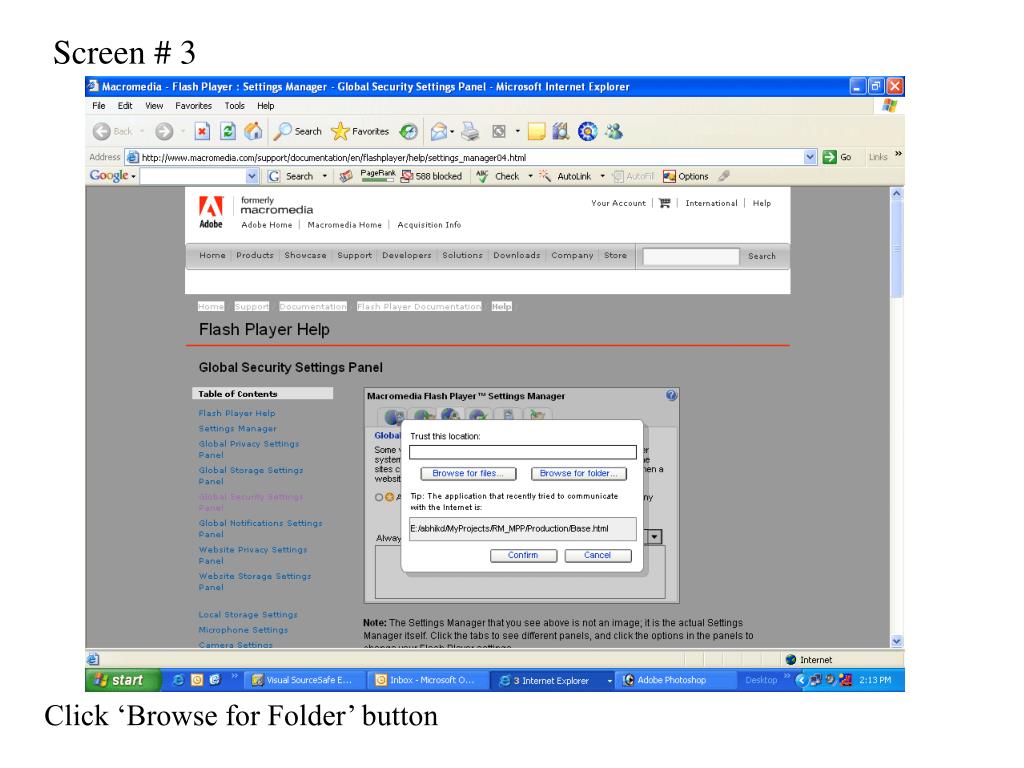The height and width of the screenshot is (768, 1024).
Task: Open the Google logo dropdown menu
Action: (113, 176)
